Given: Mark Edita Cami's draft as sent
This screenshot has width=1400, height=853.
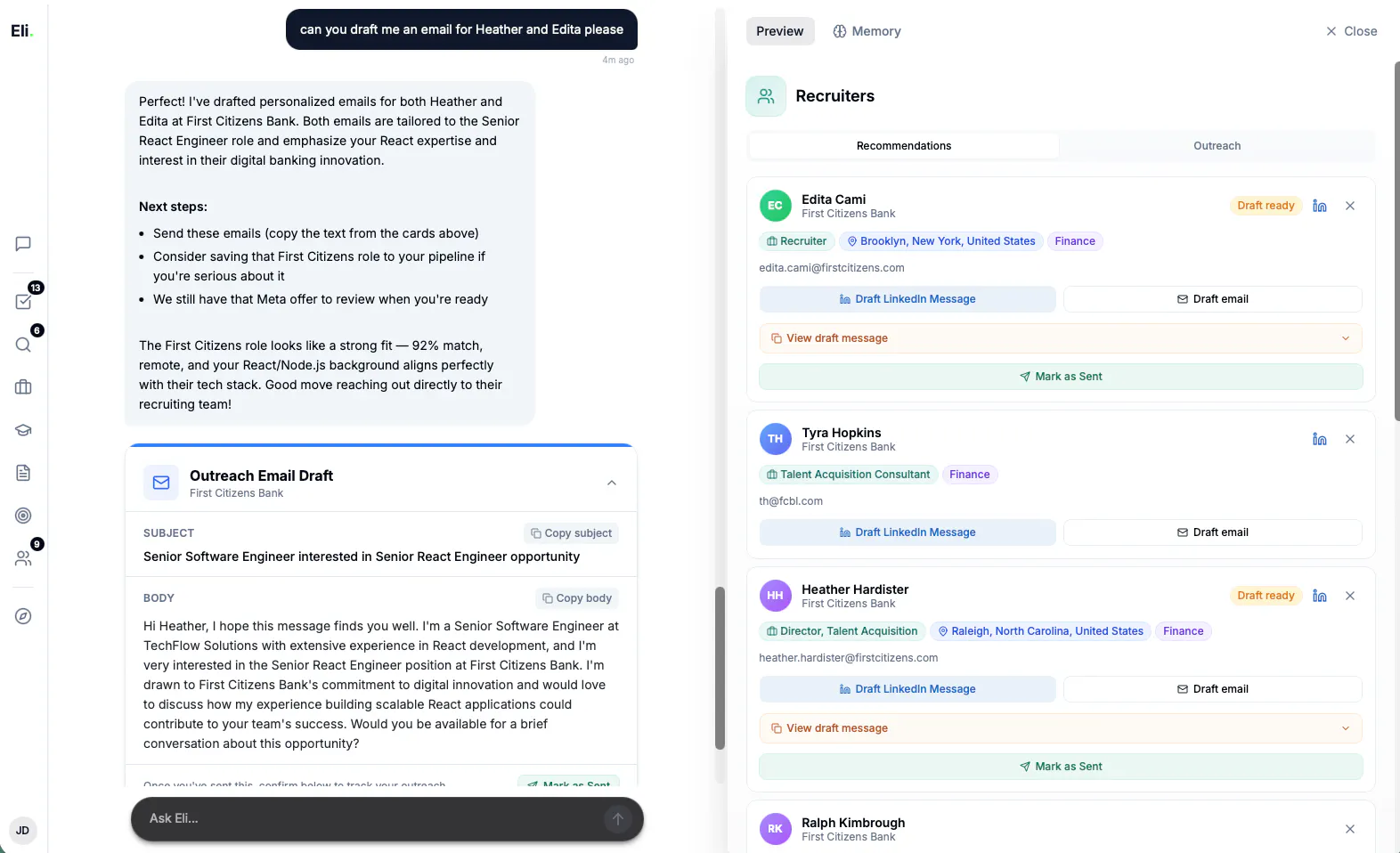Looking at the screenshot, I should [x=1061, y=377].
